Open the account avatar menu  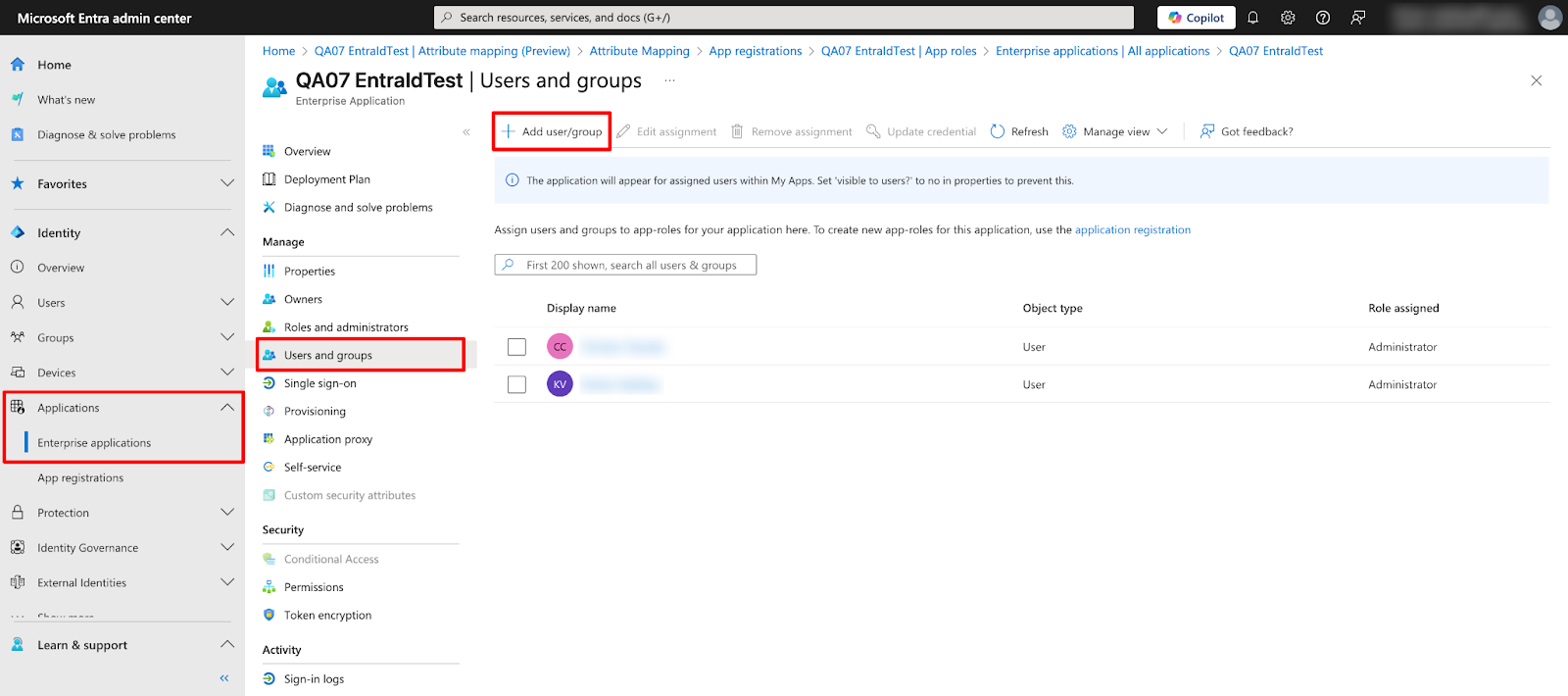click(1549, 18)
